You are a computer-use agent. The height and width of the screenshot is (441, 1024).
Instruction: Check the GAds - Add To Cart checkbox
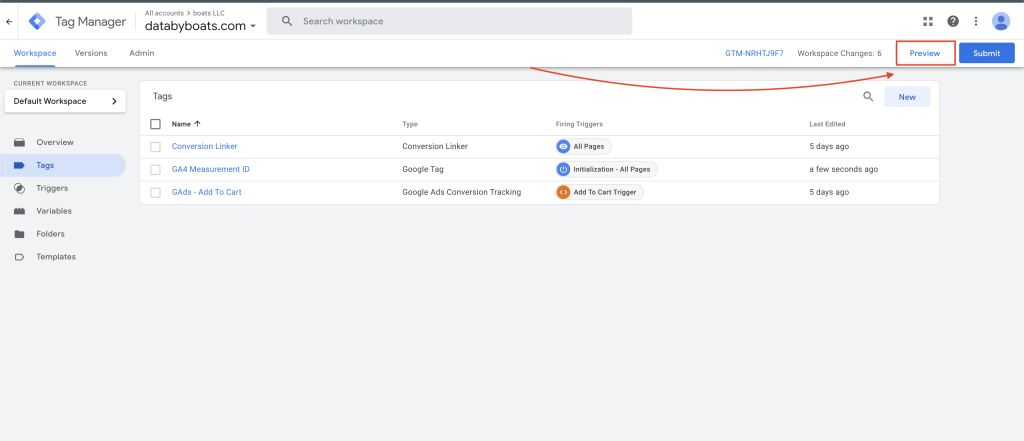(x=155, y=193)
